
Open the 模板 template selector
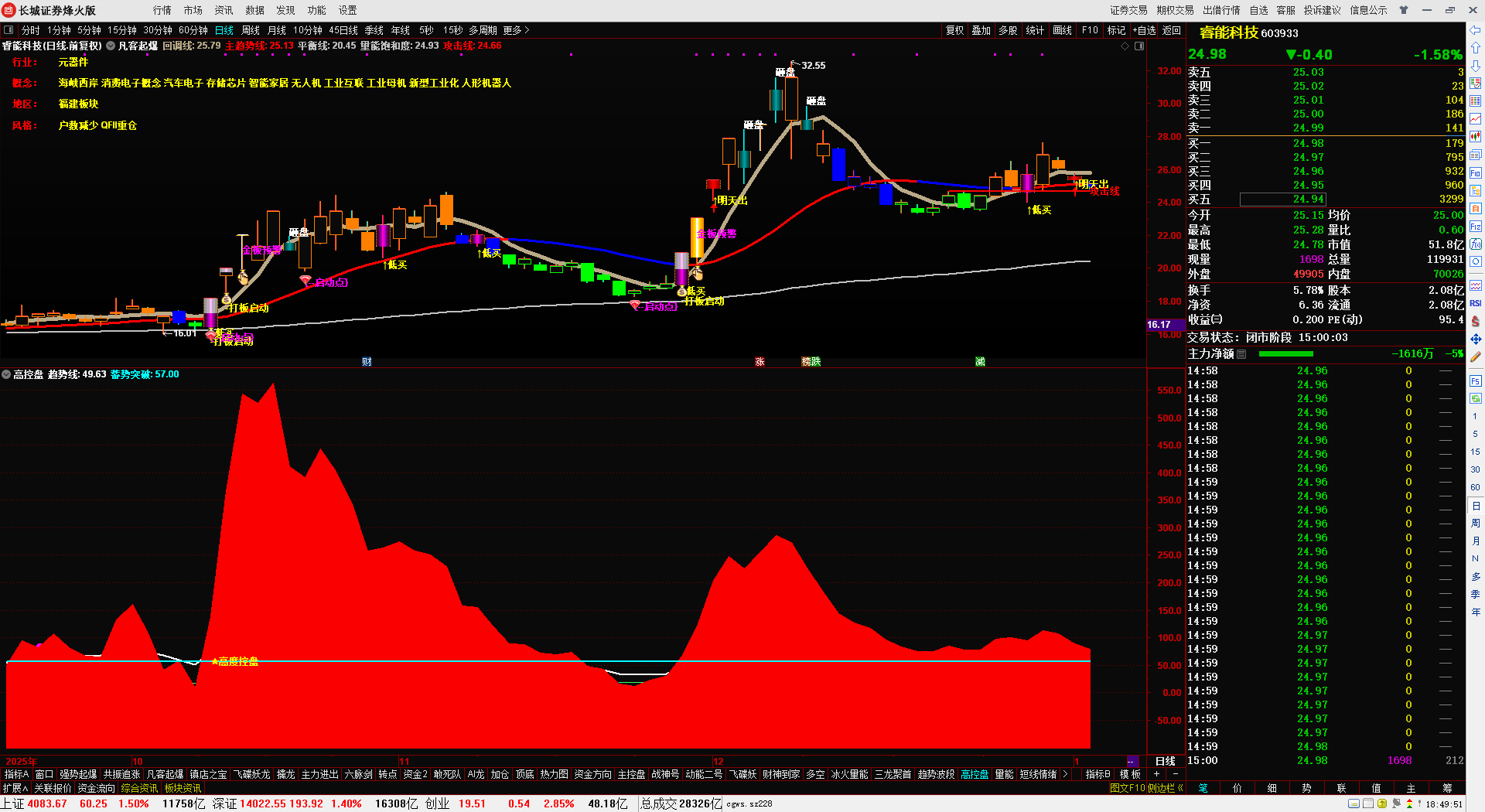(x=1130, y=774)
